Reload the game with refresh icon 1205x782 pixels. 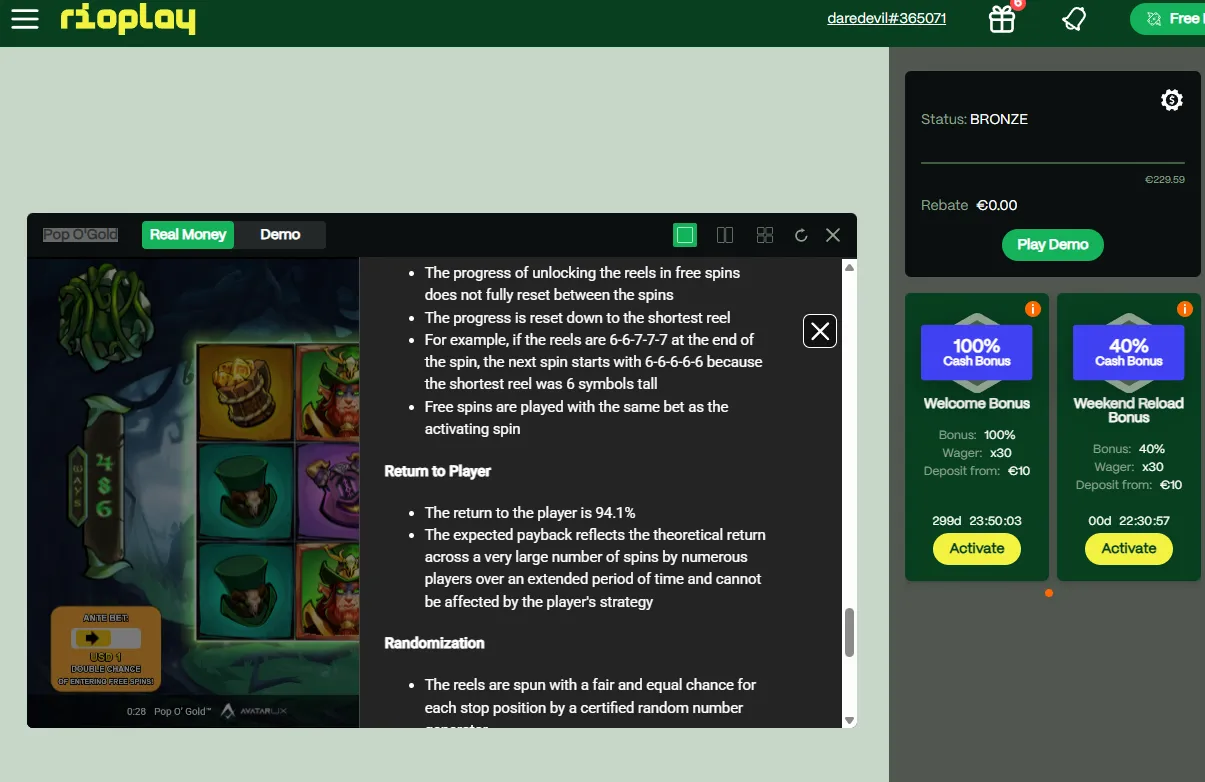[801, 235]
